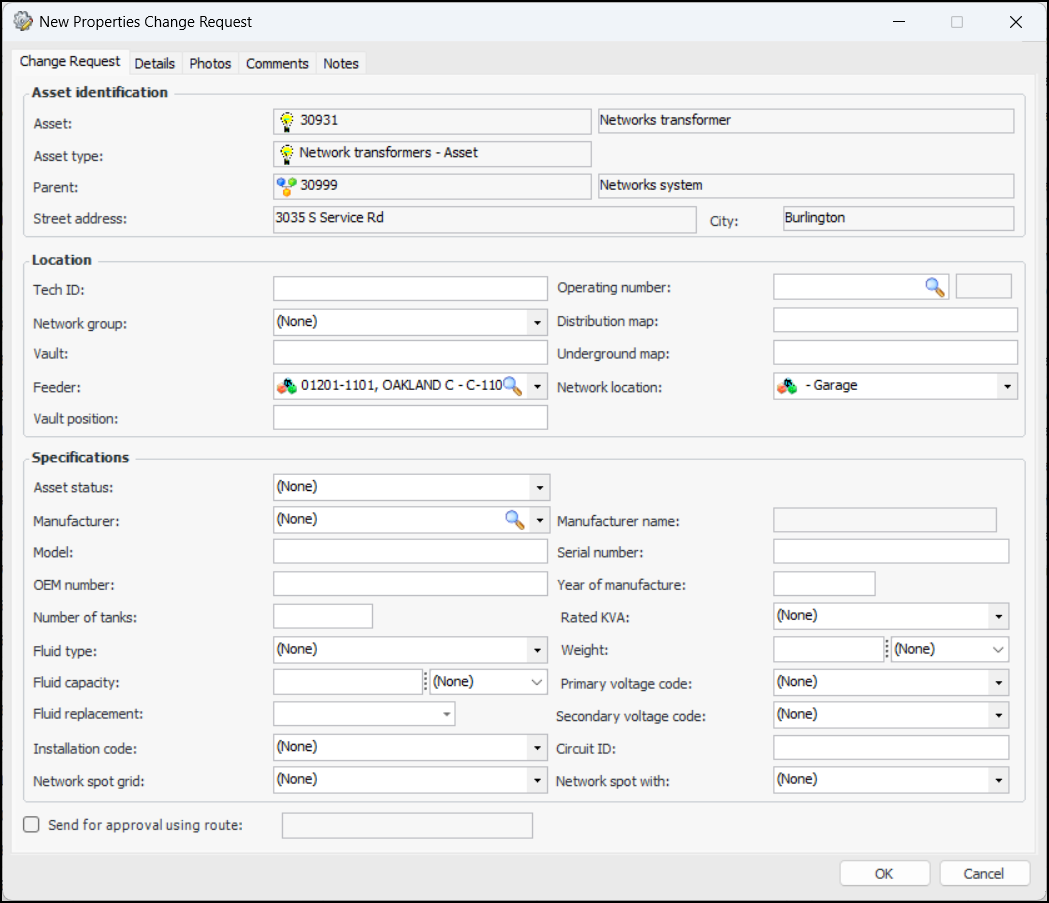Screen dimensions: 1049x903
Task: Click the Network location Garage icon
Action: (x=788, y=386)
